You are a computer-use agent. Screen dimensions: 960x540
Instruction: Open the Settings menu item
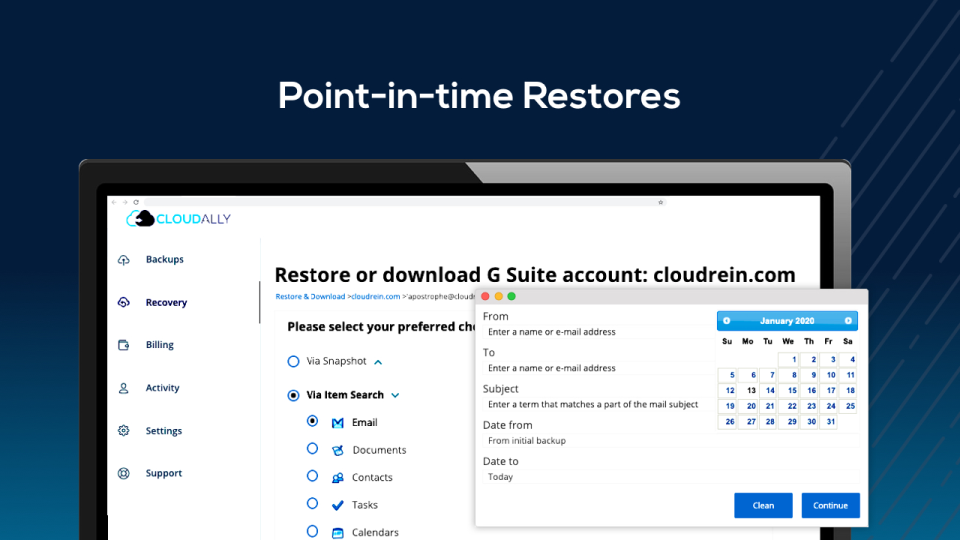click(x=163, y=431)
